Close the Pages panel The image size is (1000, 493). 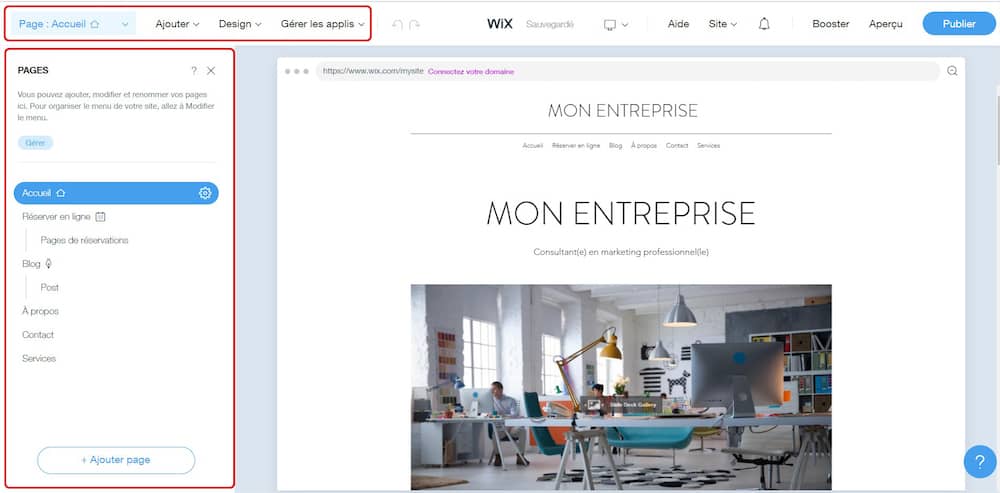coord(211,71)
